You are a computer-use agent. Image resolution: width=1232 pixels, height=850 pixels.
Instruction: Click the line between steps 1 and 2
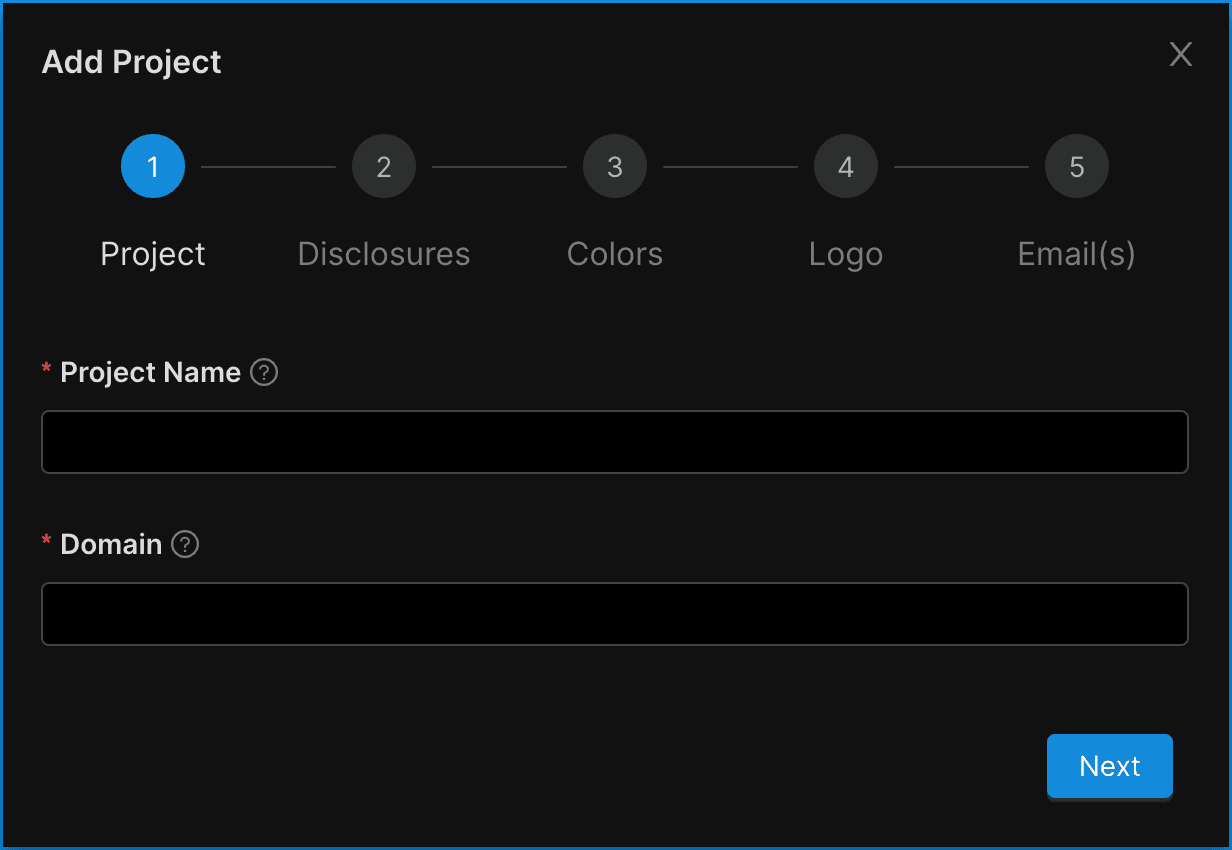pyautogui.click(x=268, y=167)
